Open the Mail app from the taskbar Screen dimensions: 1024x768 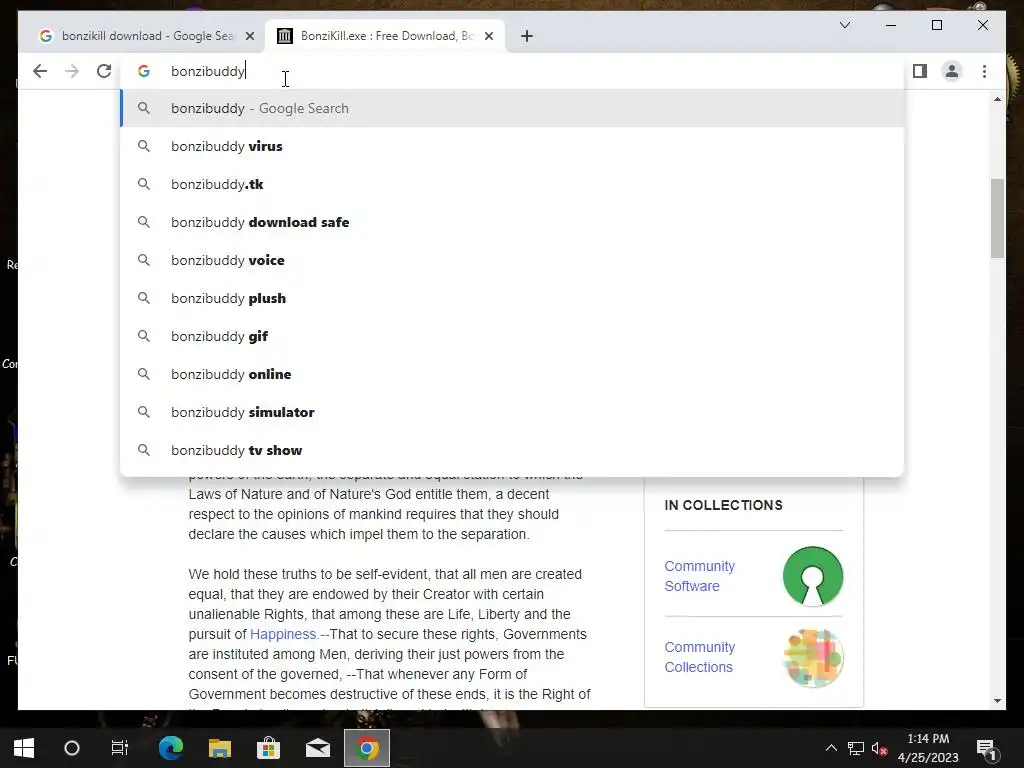pos(318,748)
